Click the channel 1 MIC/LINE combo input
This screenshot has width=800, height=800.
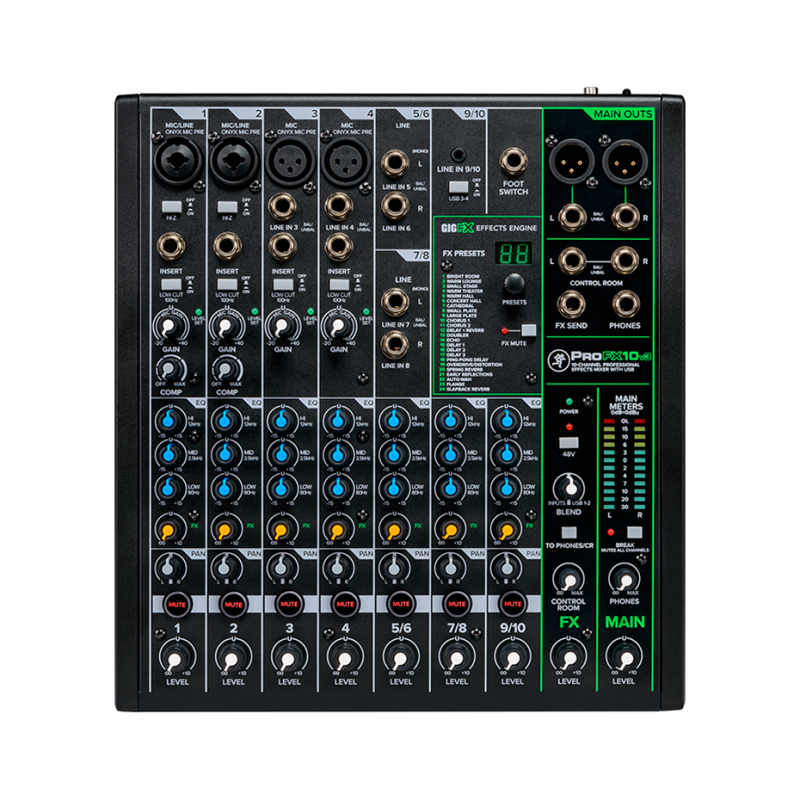coord(178,162)
